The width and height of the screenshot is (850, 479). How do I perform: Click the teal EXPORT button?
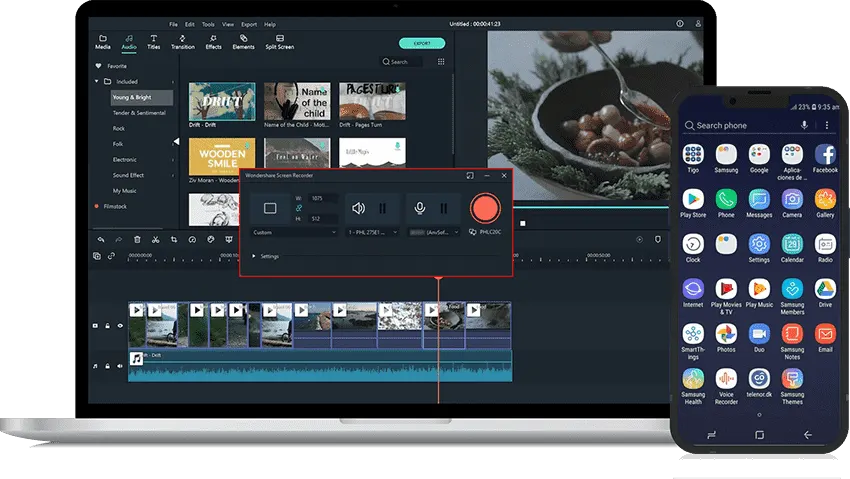coord(422,43)
